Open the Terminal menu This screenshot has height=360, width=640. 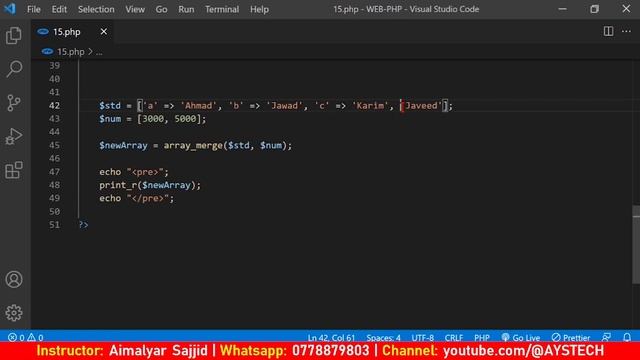click(222, 9)
